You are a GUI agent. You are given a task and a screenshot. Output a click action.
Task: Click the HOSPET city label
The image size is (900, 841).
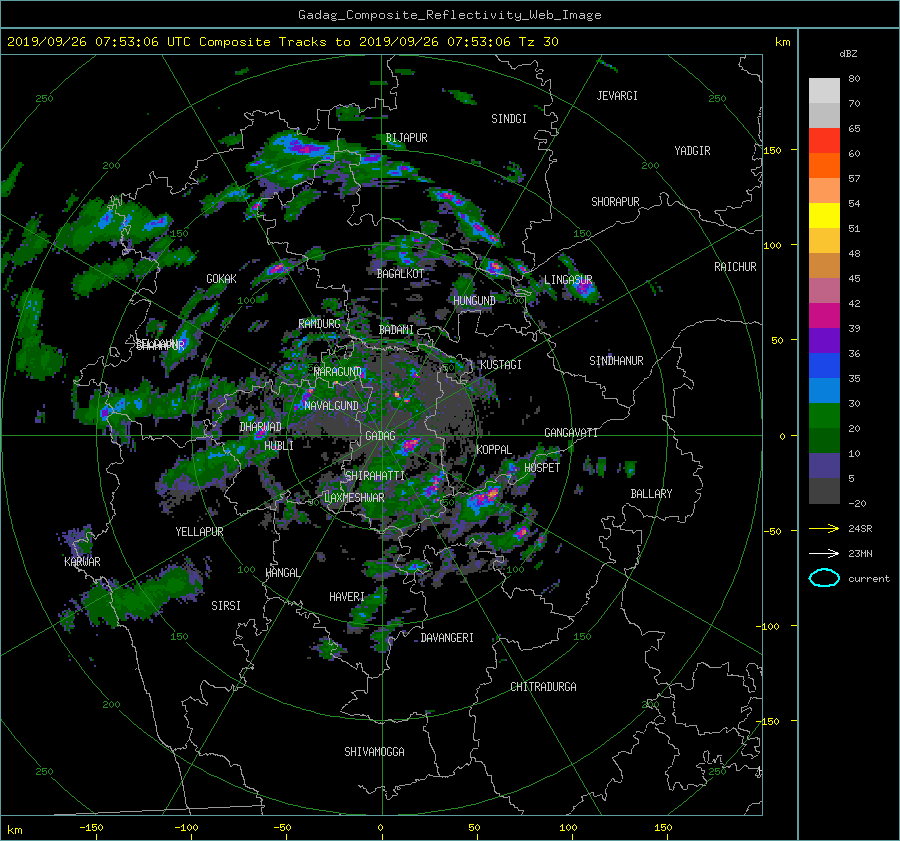pos(542,468)
